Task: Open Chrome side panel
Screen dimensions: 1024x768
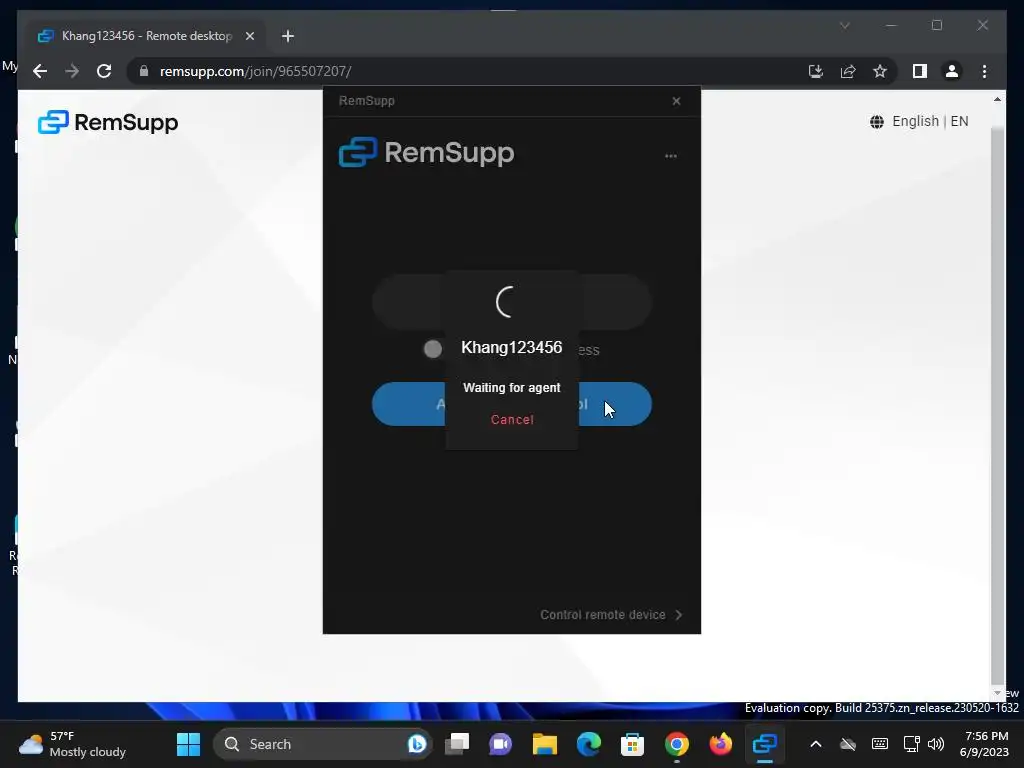Action: pyautogui.click(x=920, y=71)
